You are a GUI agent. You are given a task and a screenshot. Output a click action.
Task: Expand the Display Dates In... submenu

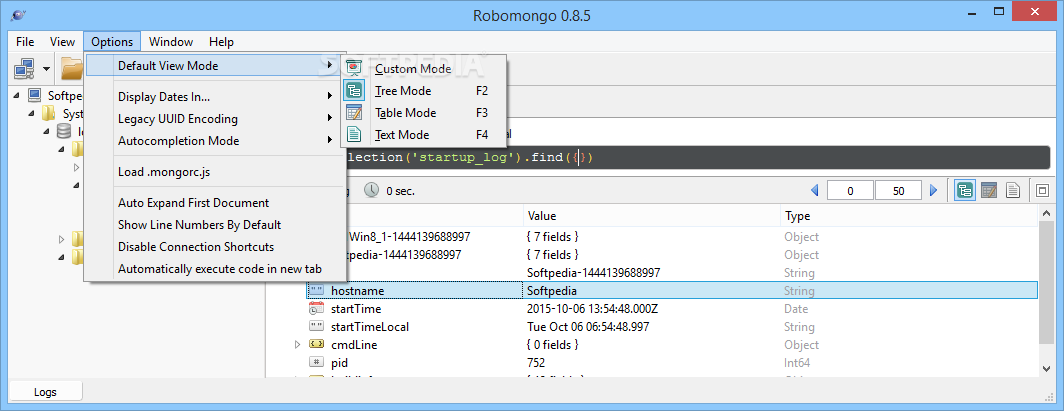(x=212, y=96)
